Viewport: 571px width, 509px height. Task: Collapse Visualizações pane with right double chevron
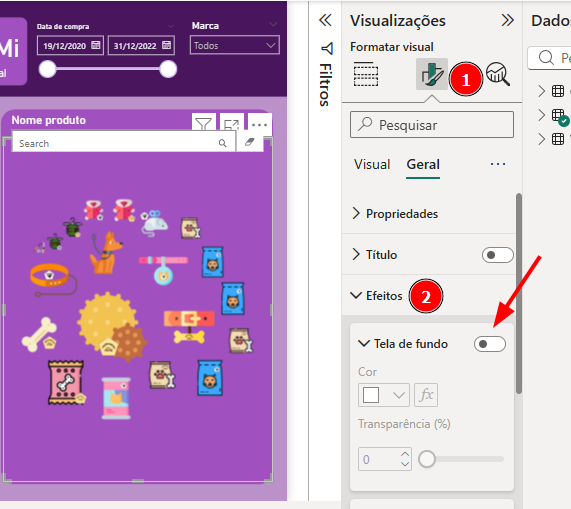[x=507, y=20]
